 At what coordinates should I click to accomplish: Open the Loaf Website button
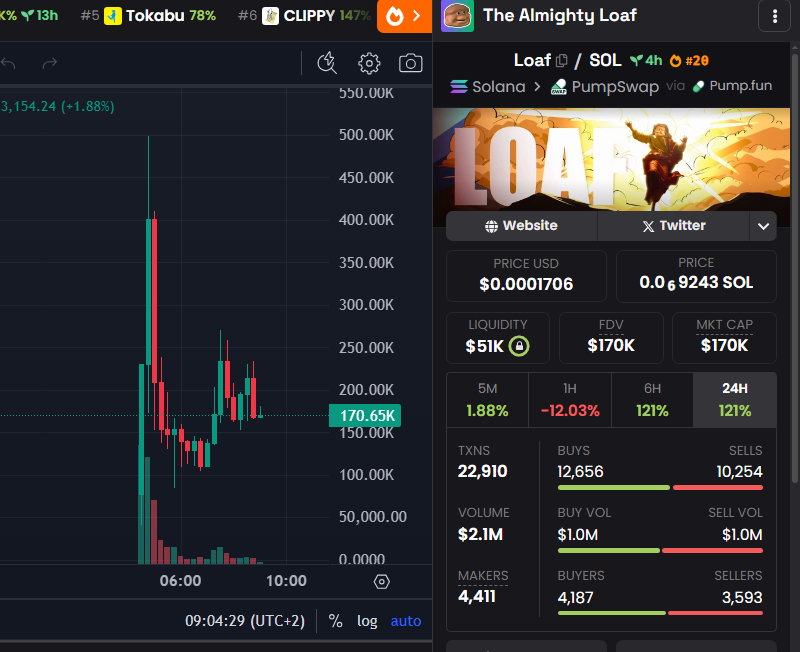pyautogui.click(x=521, y=225)
